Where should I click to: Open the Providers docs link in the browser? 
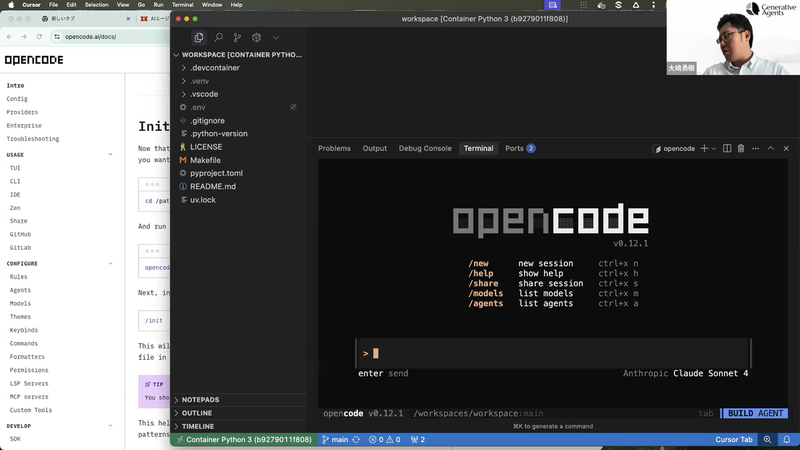(22, 112)
